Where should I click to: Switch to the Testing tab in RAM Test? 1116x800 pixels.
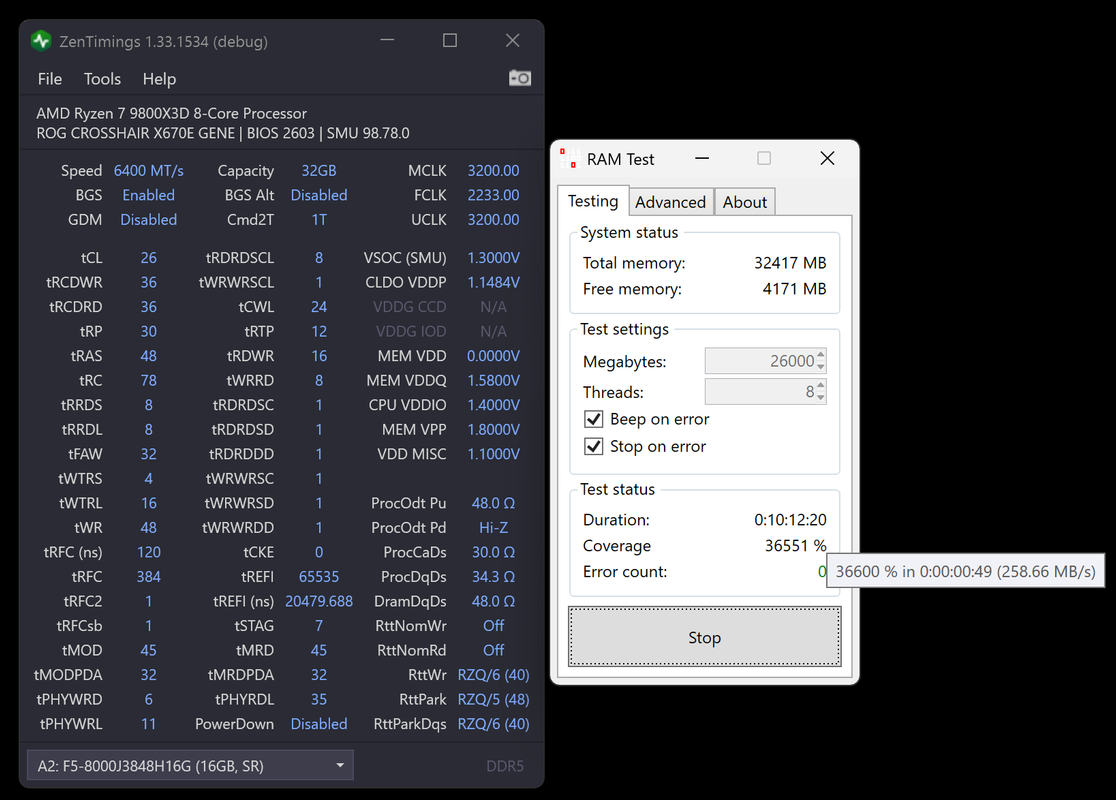[593, 201]
